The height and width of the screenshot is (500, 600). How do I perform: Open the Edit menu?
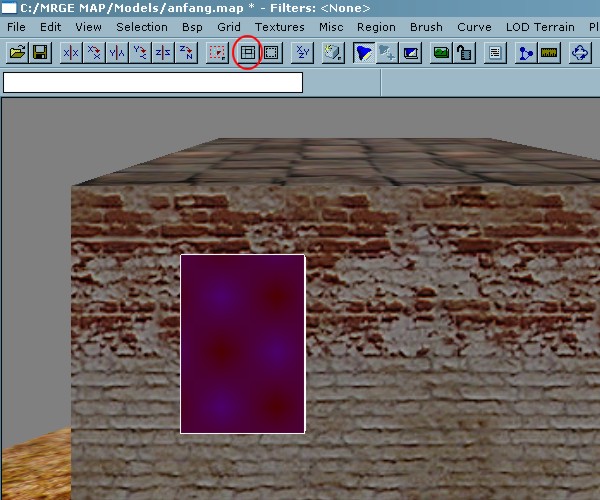point(51,27)
